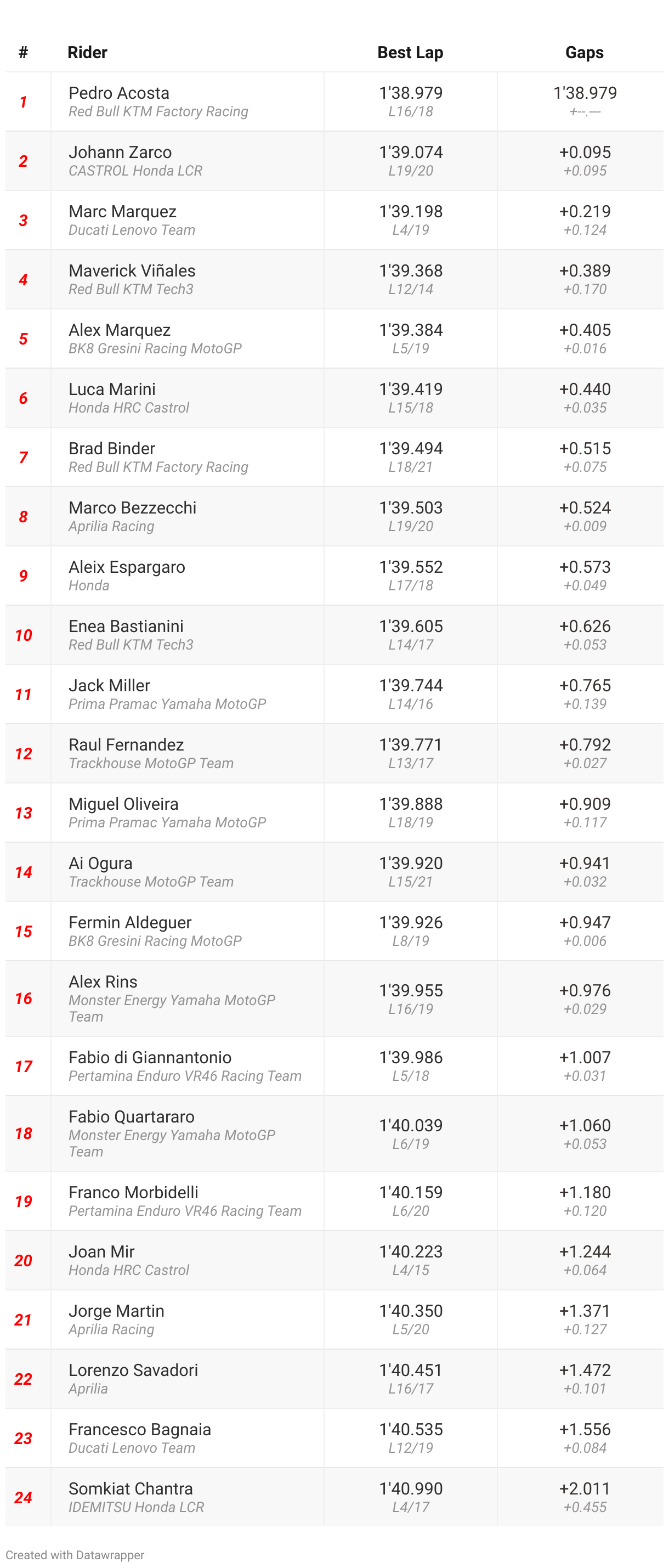Image resolution: width=669 pixels, height=1568 pixels.
Task: Click Marco Bezzecchi rider name
Action: tap(133, 507)
